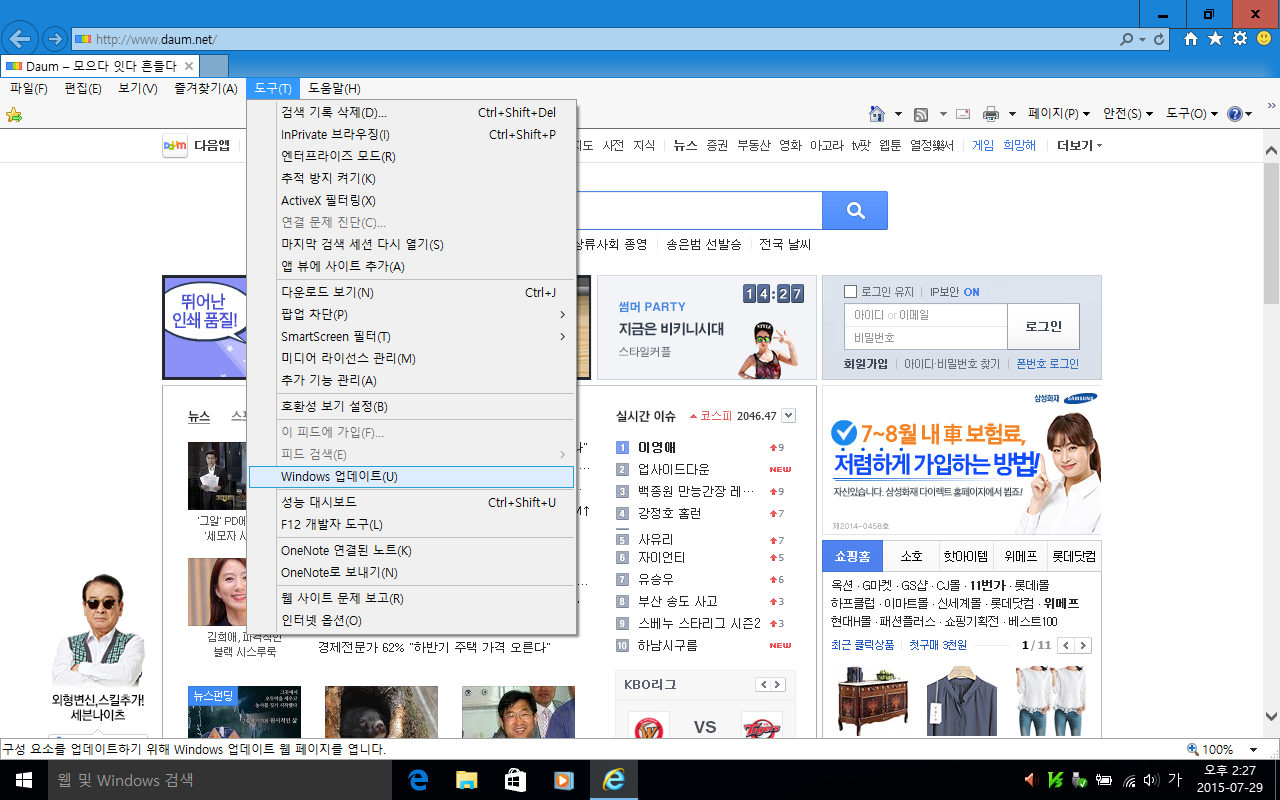Click the red speaker tray icon
The width and height of the screenshot is (1280, 800).
[1031, 780]
